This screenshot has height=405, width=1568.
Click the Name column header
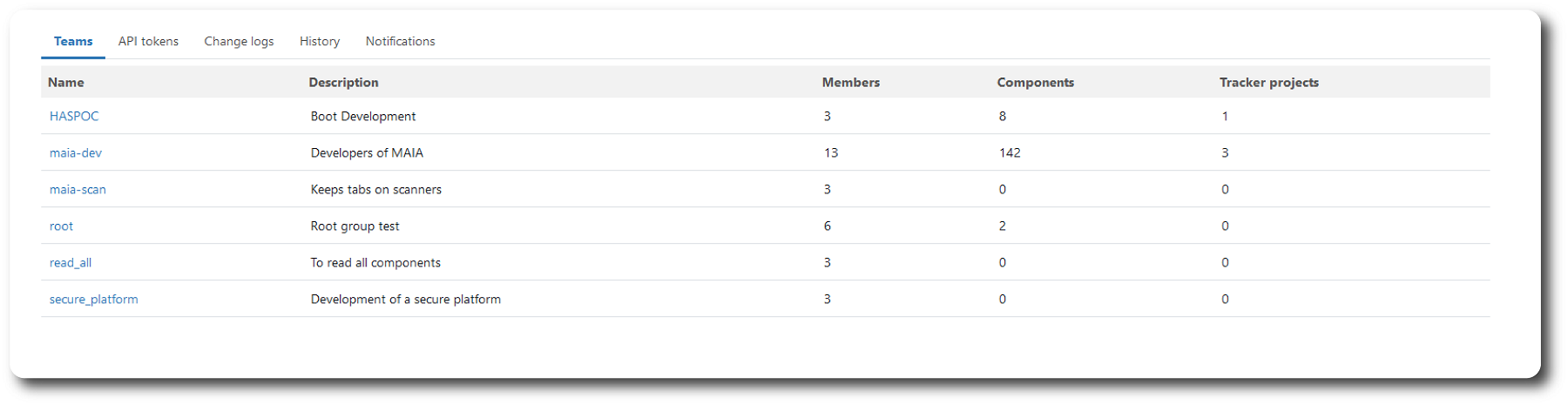66,83
